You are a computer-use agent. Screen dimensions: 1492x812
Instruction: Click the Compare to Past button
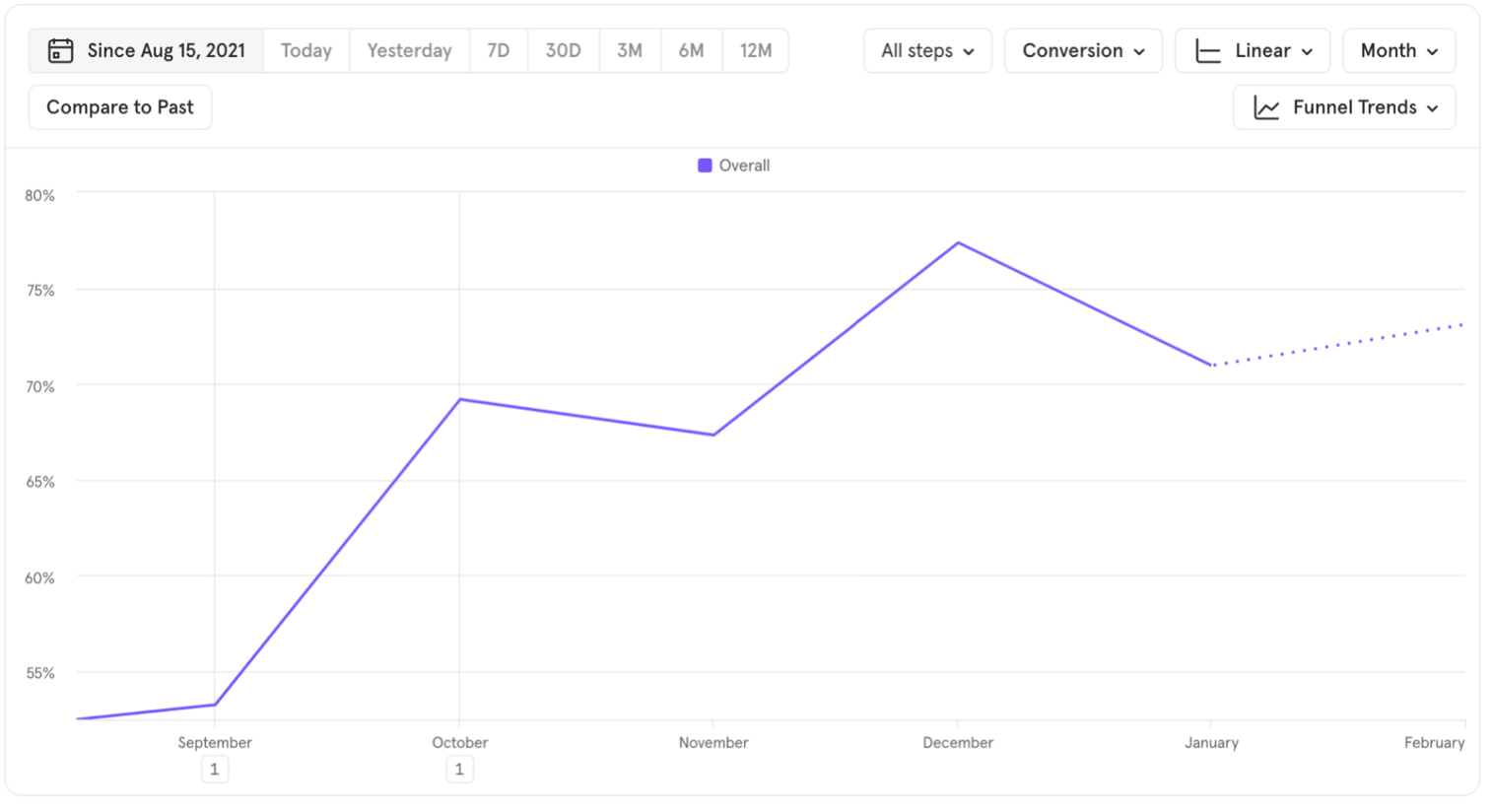point(120,107)
